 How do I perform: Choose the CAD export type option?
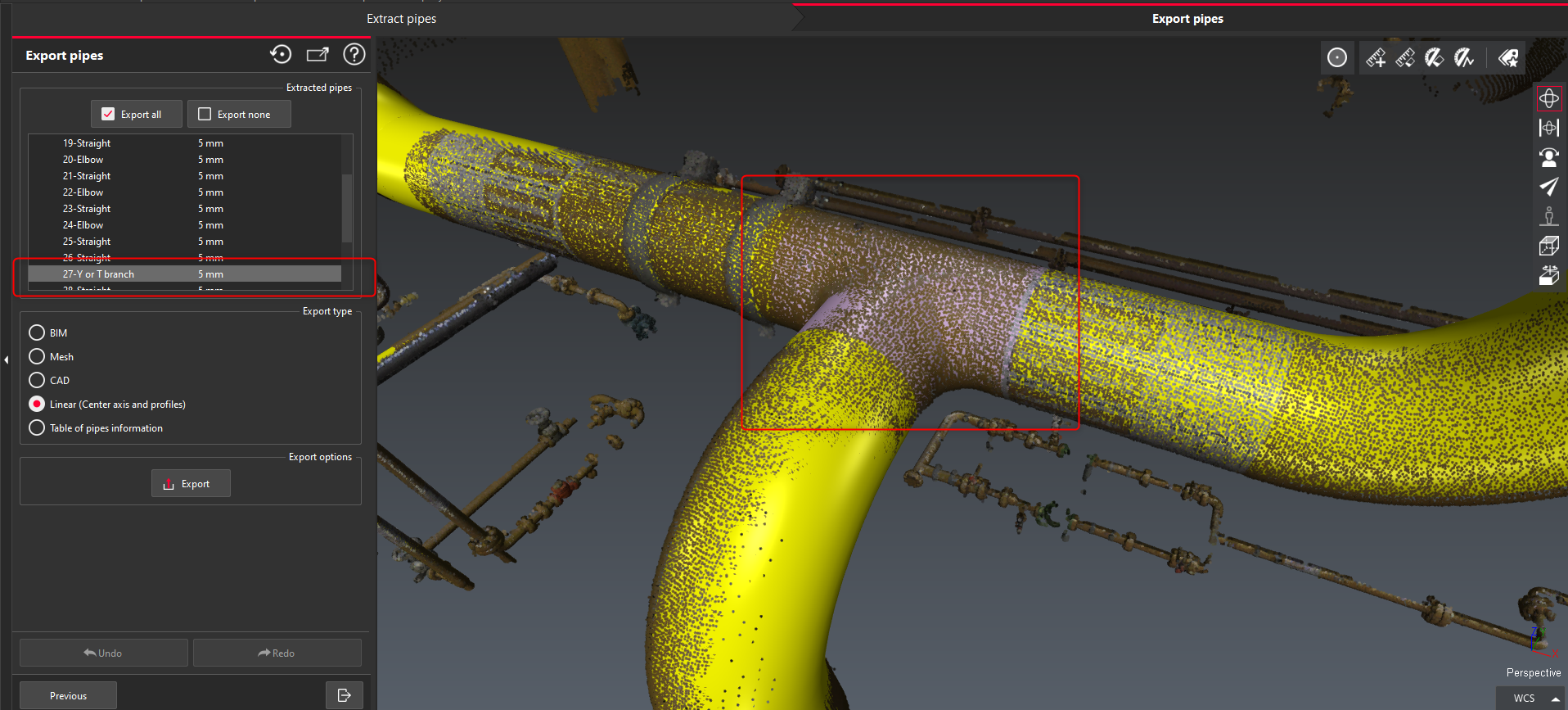click(x=37, y=381)
